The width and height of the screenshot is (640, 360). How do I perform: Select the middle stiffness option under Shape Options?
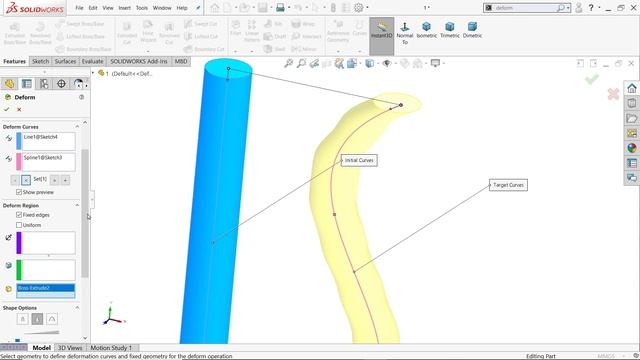pyautogui.click(x=37, y=319)
